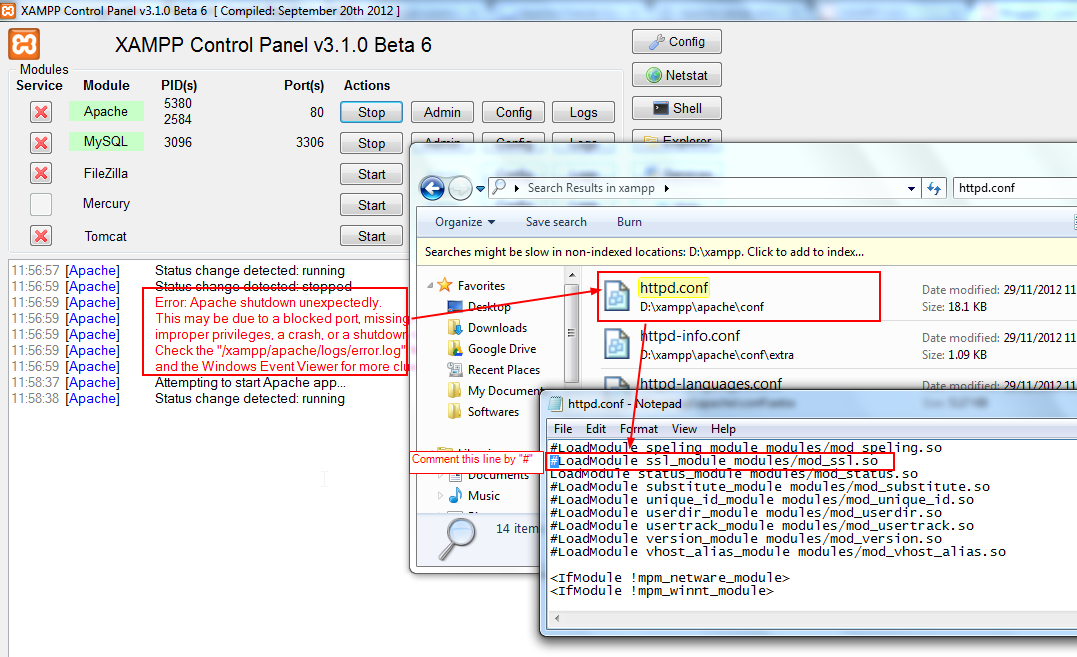The image size is (1077, 657).
Task: Click the XAMPP orange logo icon
Action: point(24,45)
